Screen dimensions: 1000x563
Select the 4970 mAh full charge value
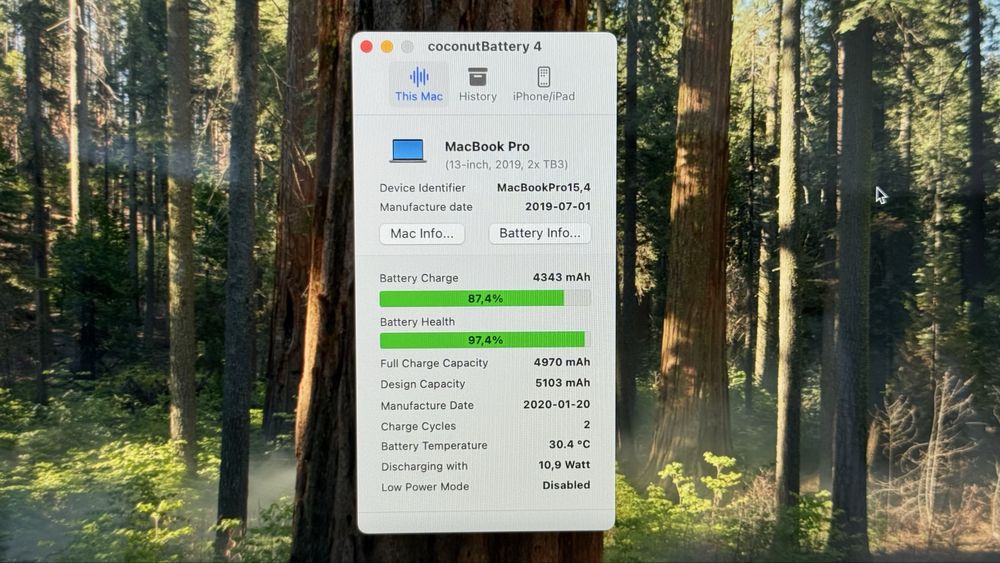[x=562, y=362]
